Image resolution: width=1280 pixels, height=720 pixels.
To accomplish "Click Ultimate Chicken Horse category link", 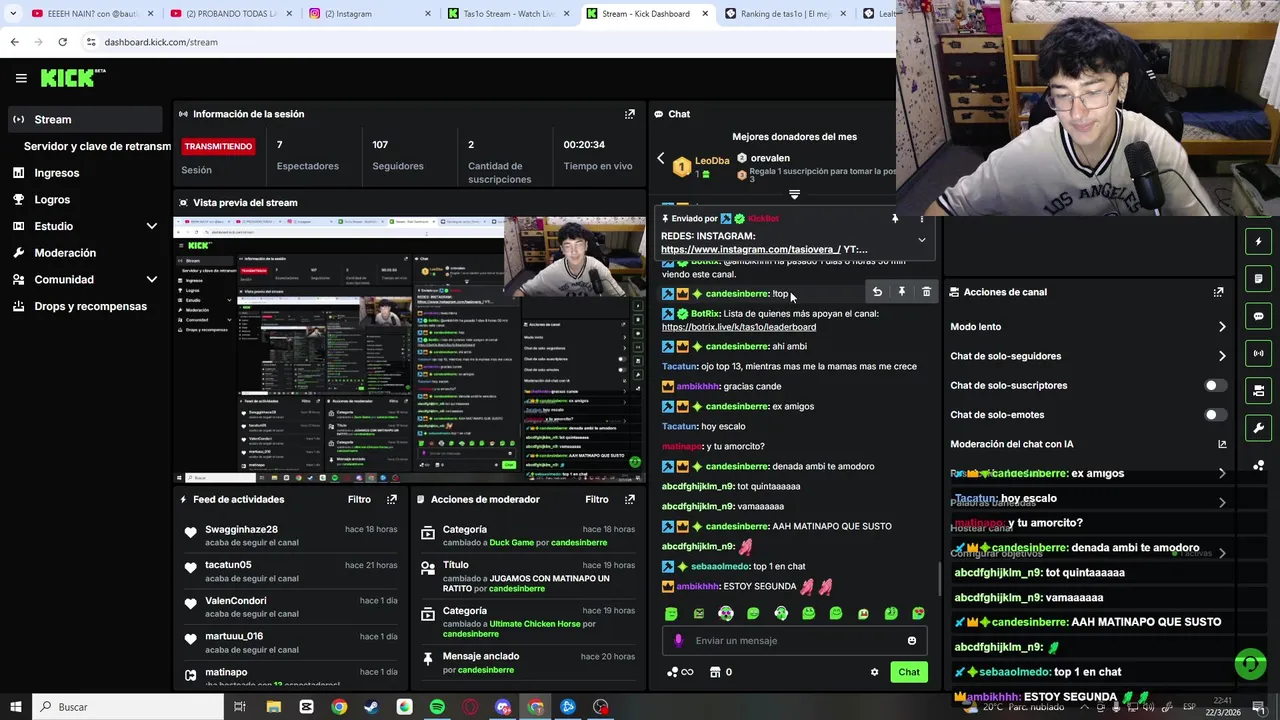I will click(x=537, y=624).
